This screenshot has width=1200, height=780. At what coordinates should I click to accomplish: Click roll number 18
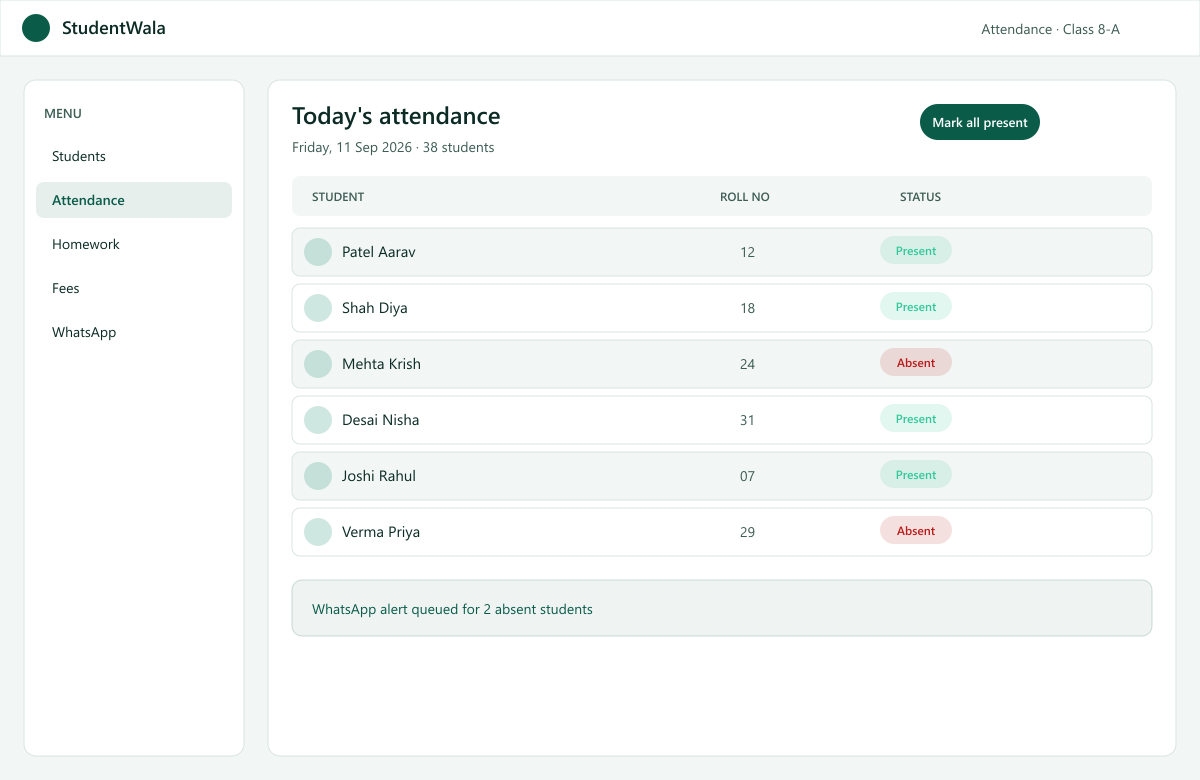(x=747, y=308)
